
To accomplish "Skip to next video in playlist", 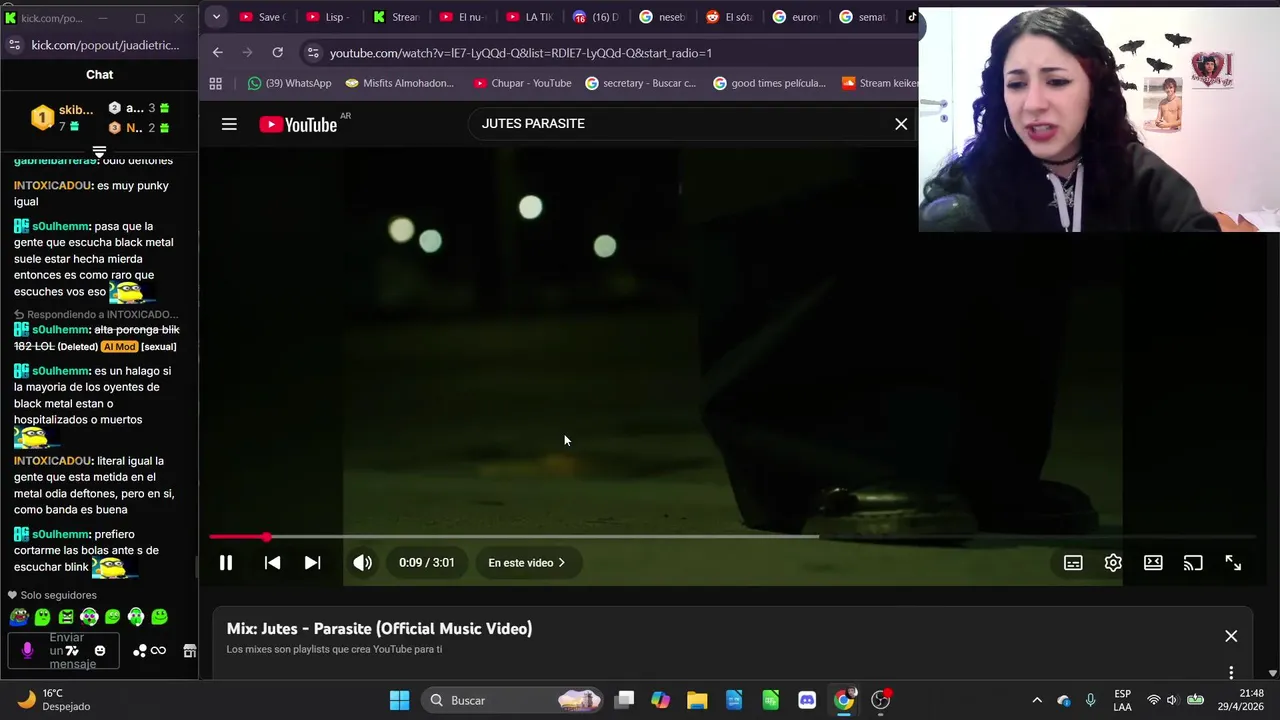I will [312, 563].
